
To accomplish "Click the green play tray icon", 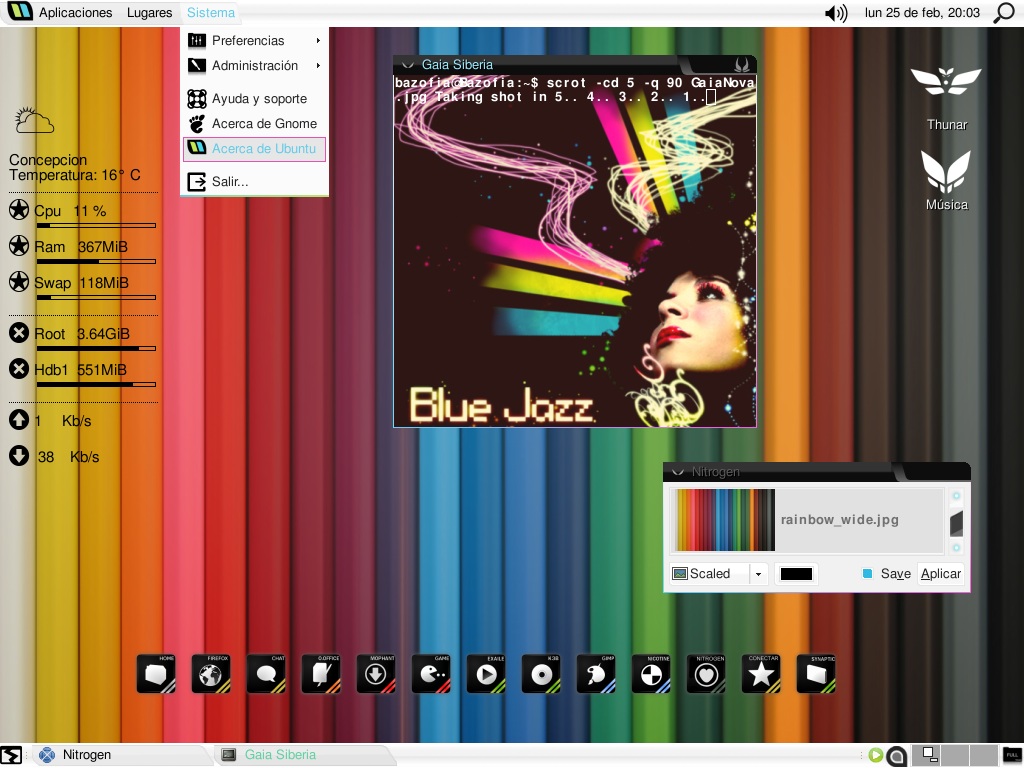I will [876, 756].
